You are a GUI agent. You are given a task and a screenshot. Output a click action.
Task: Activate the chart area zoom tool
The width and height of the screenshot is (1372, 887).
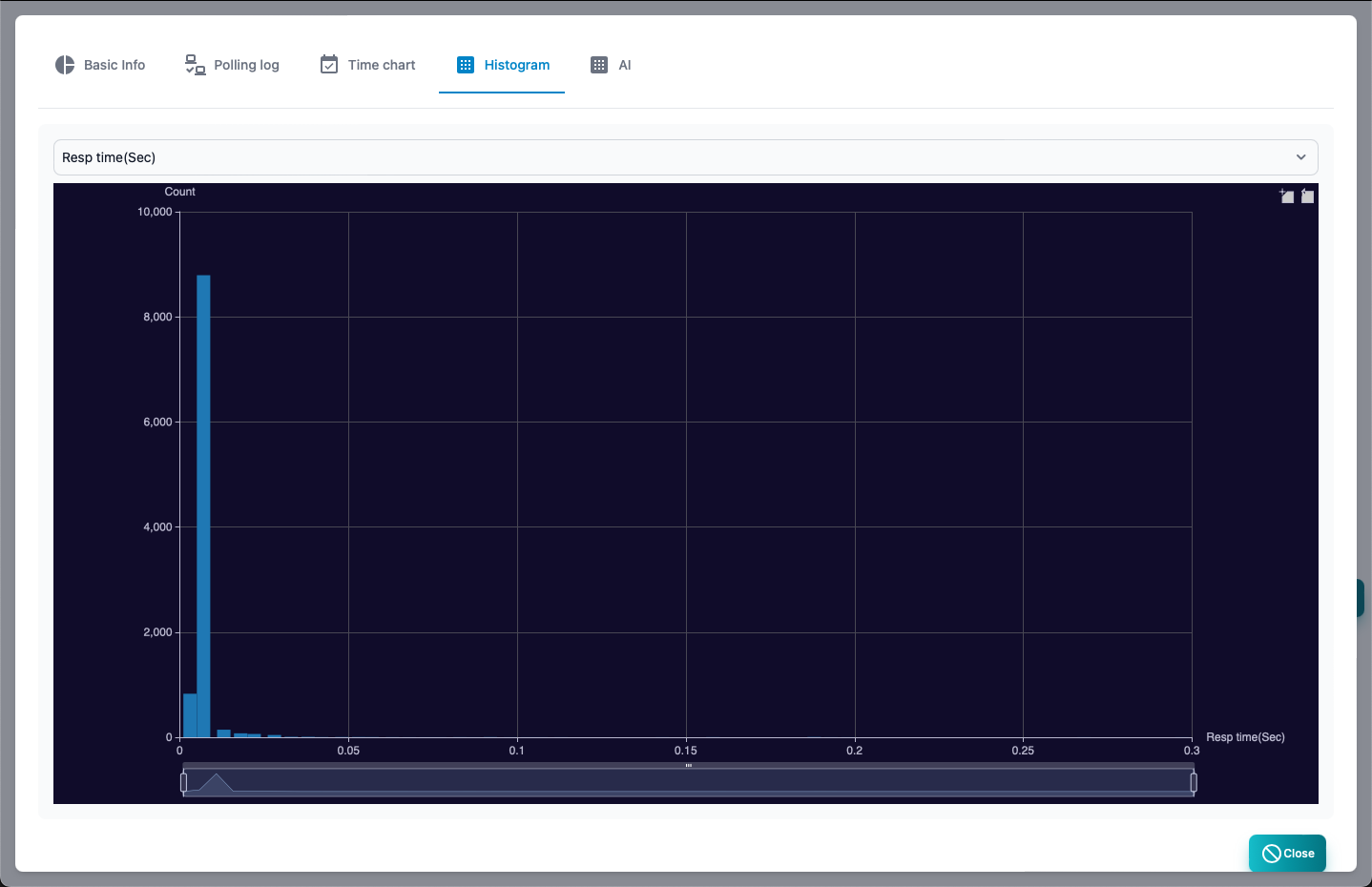tap(1287, 196)
